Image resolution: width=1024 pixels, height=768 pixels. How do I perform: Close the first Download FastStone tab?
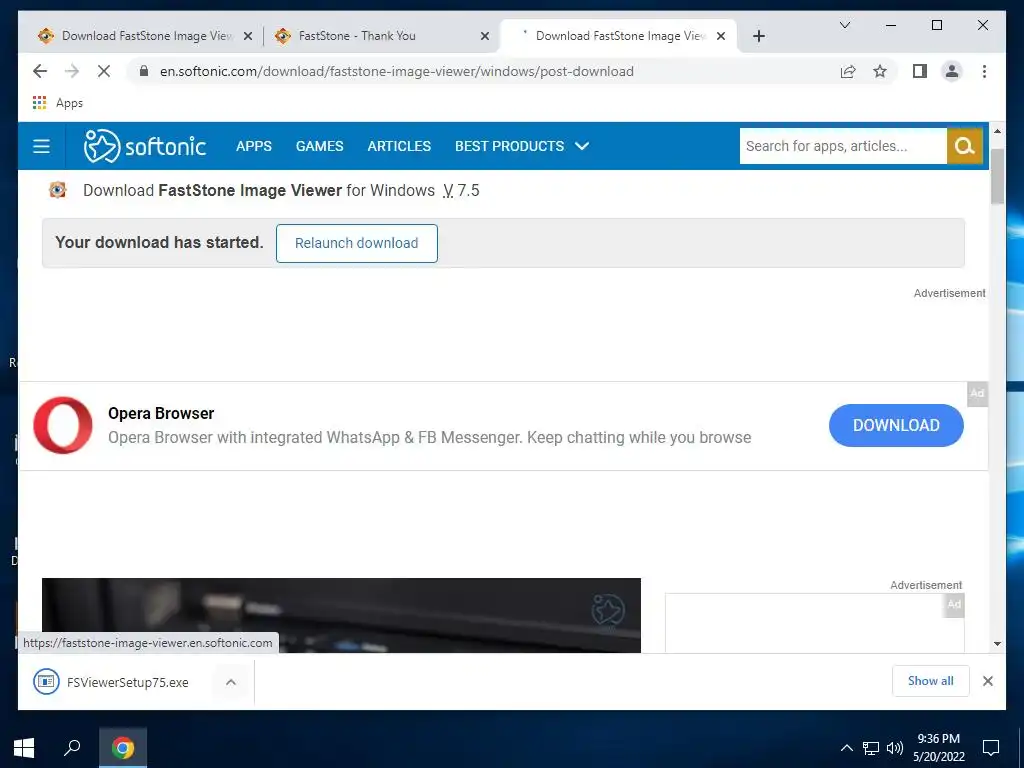point(248,36)
